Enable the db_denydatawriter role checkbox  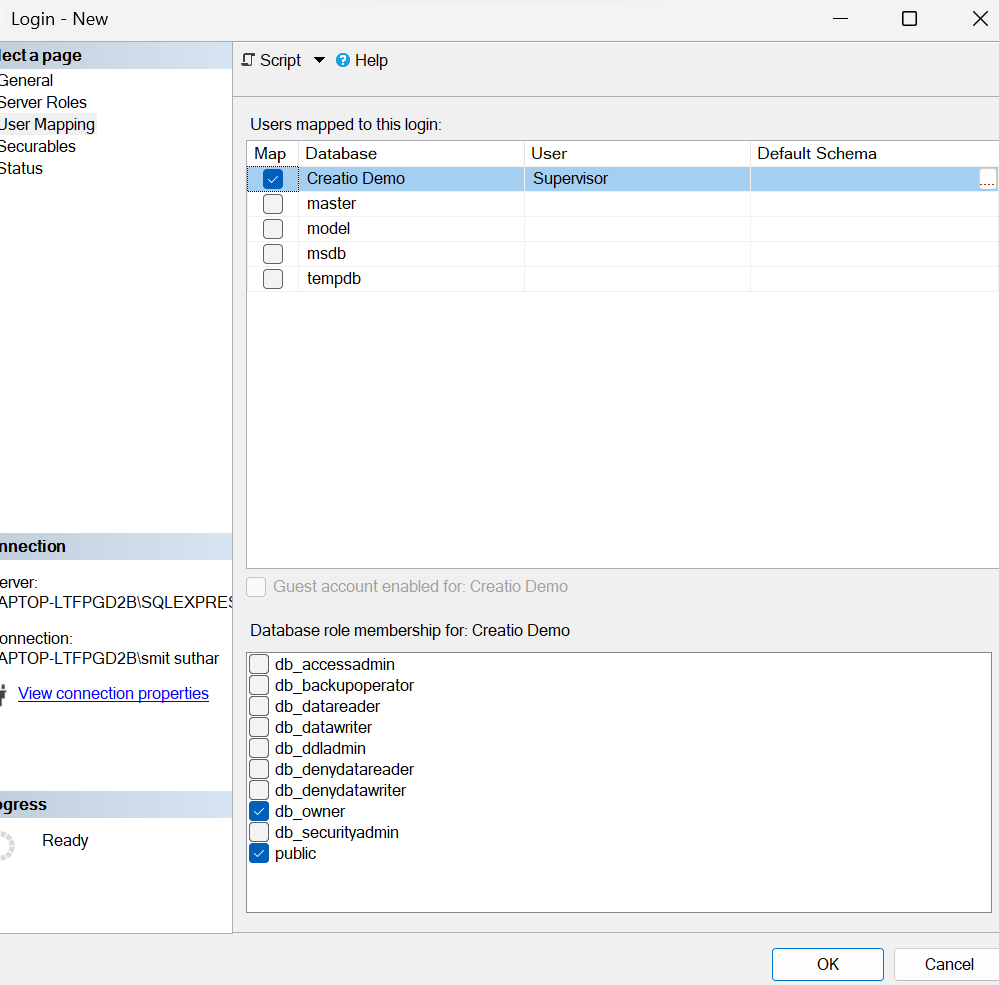tap(259, 790)
